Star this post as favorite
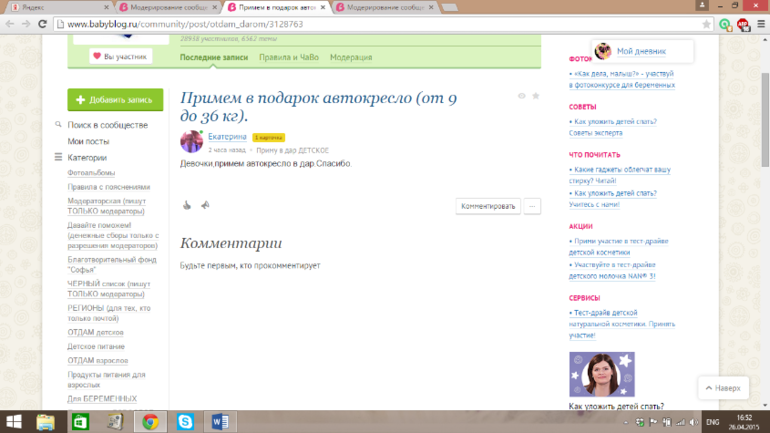The height and width of the screenshot is (433, 770). (x=536, y=96)
